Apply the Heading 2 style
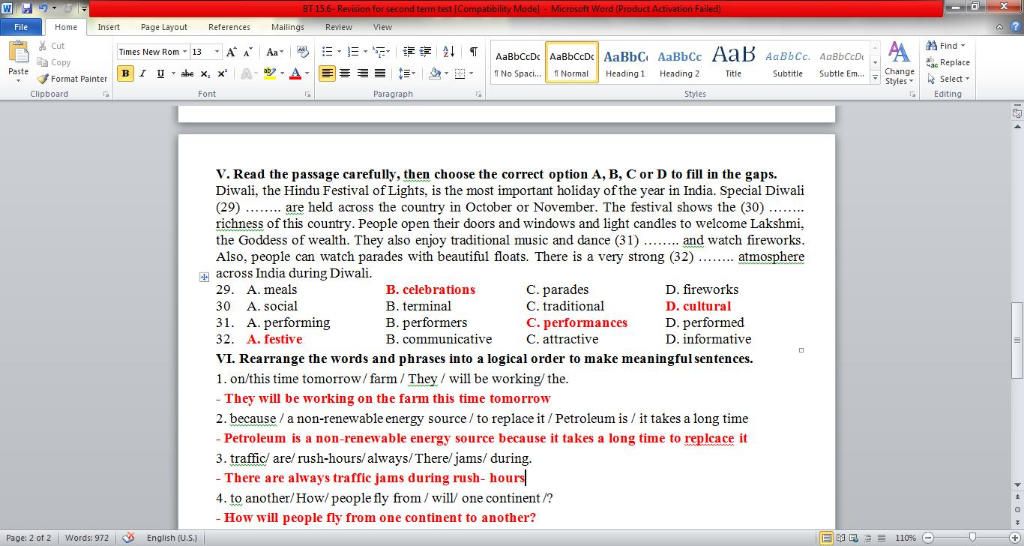The image size is (1024, 546). (679, 63)
